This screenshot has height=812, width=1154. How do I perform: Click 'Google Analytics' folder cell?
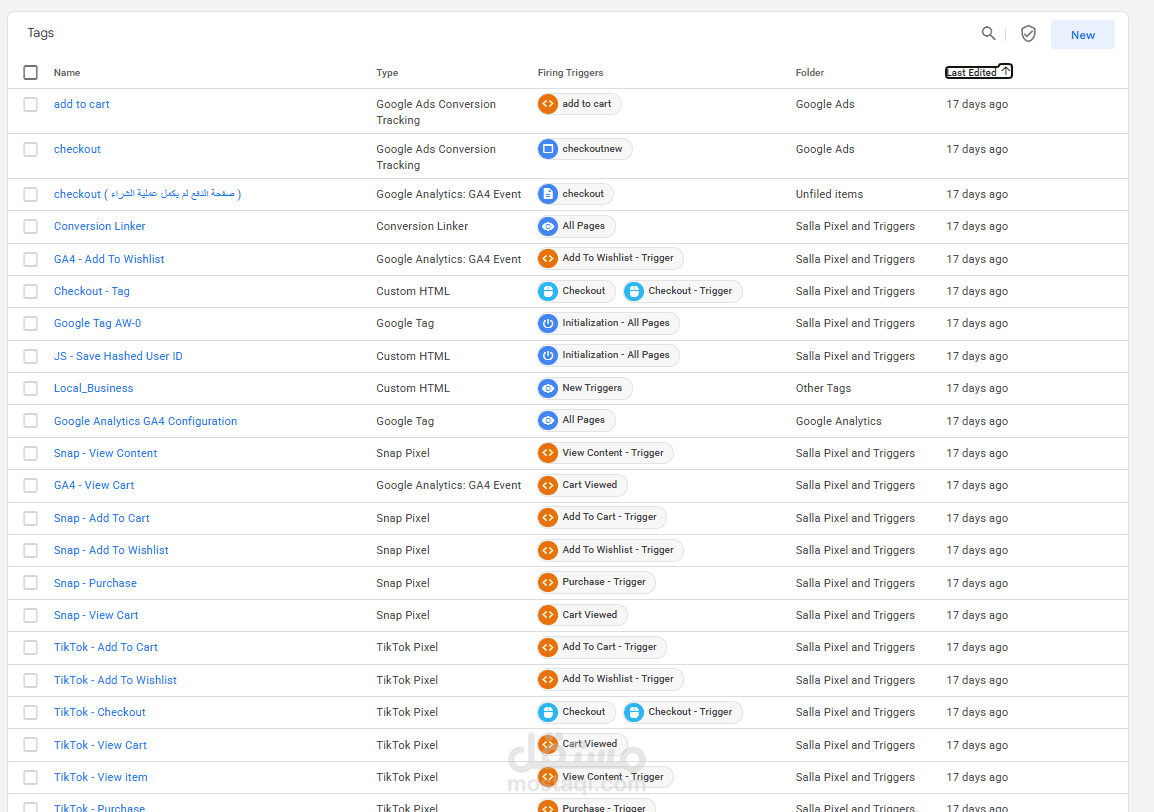click(838, 421)
